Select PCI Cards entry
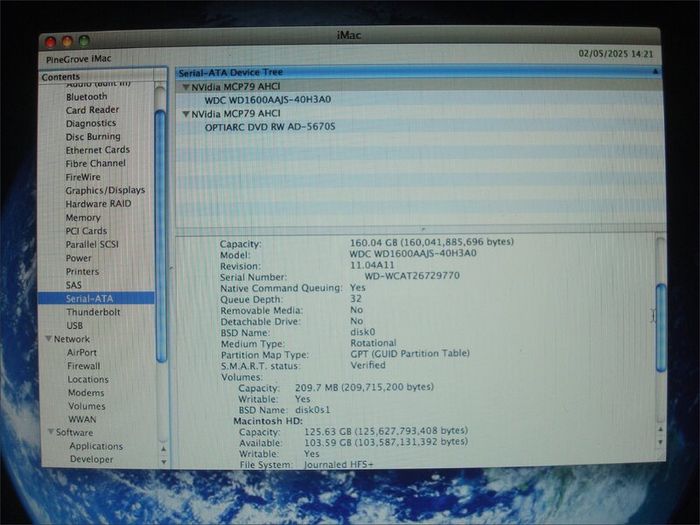The width and height of the screenshot is (700, 525). click(86, 231)
